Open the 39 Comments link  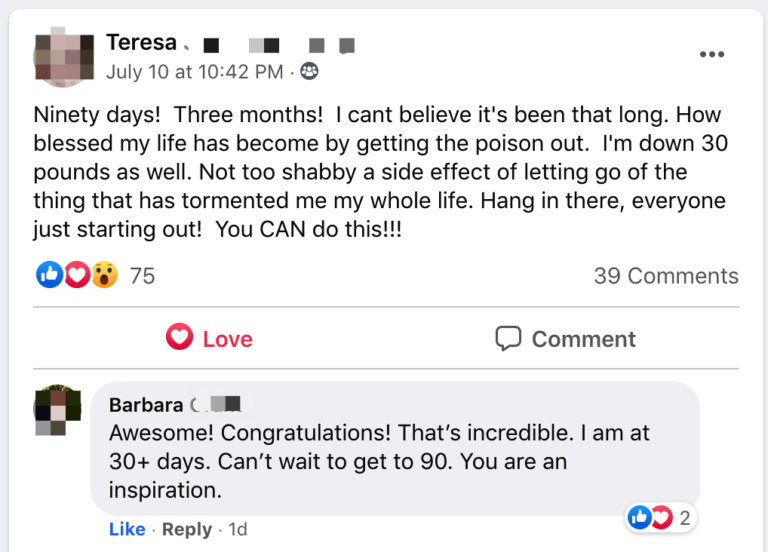pyautogui.click(x=666, y=276)
